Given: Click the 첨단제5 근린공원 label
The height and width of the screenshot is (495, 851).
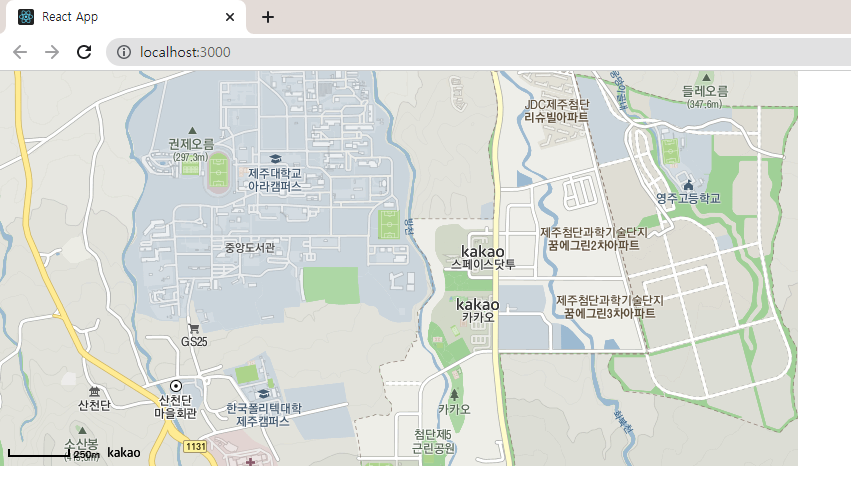Looking at the screenshot, I should 433,441.
